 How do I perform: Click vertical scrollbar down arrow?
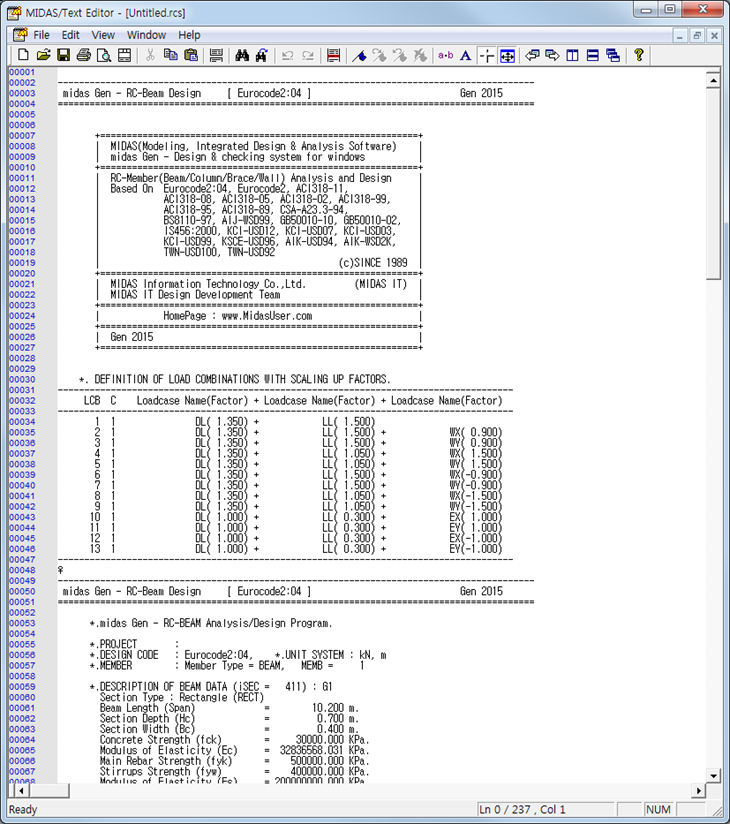click(713, 776)
